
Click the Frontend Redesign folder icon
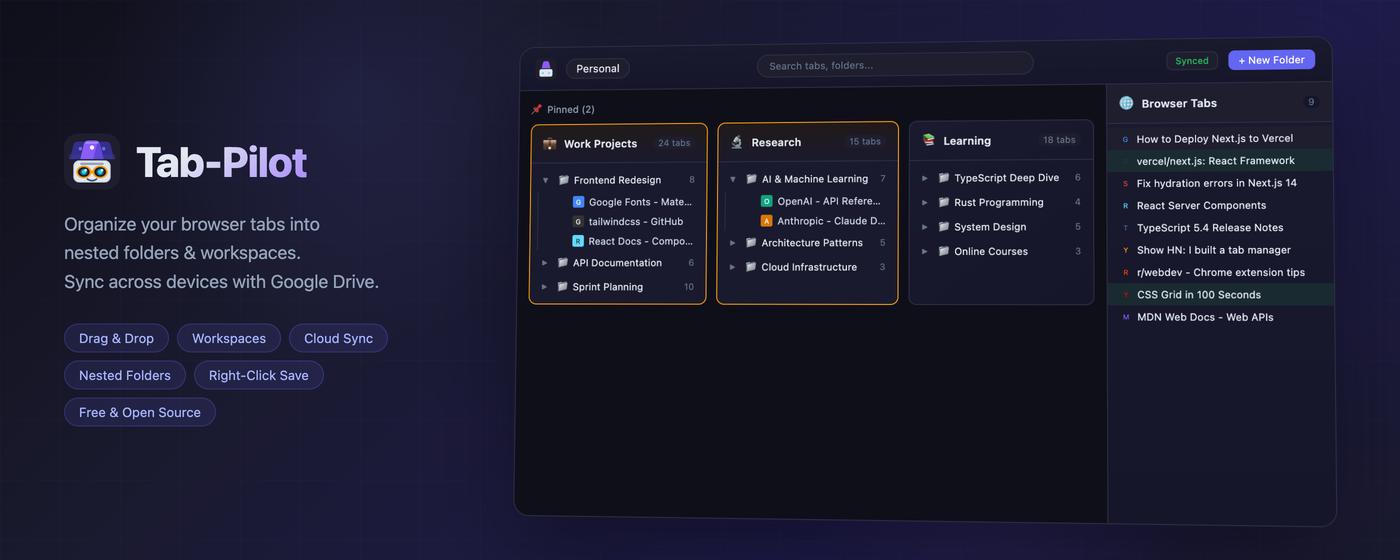(564, 180)
